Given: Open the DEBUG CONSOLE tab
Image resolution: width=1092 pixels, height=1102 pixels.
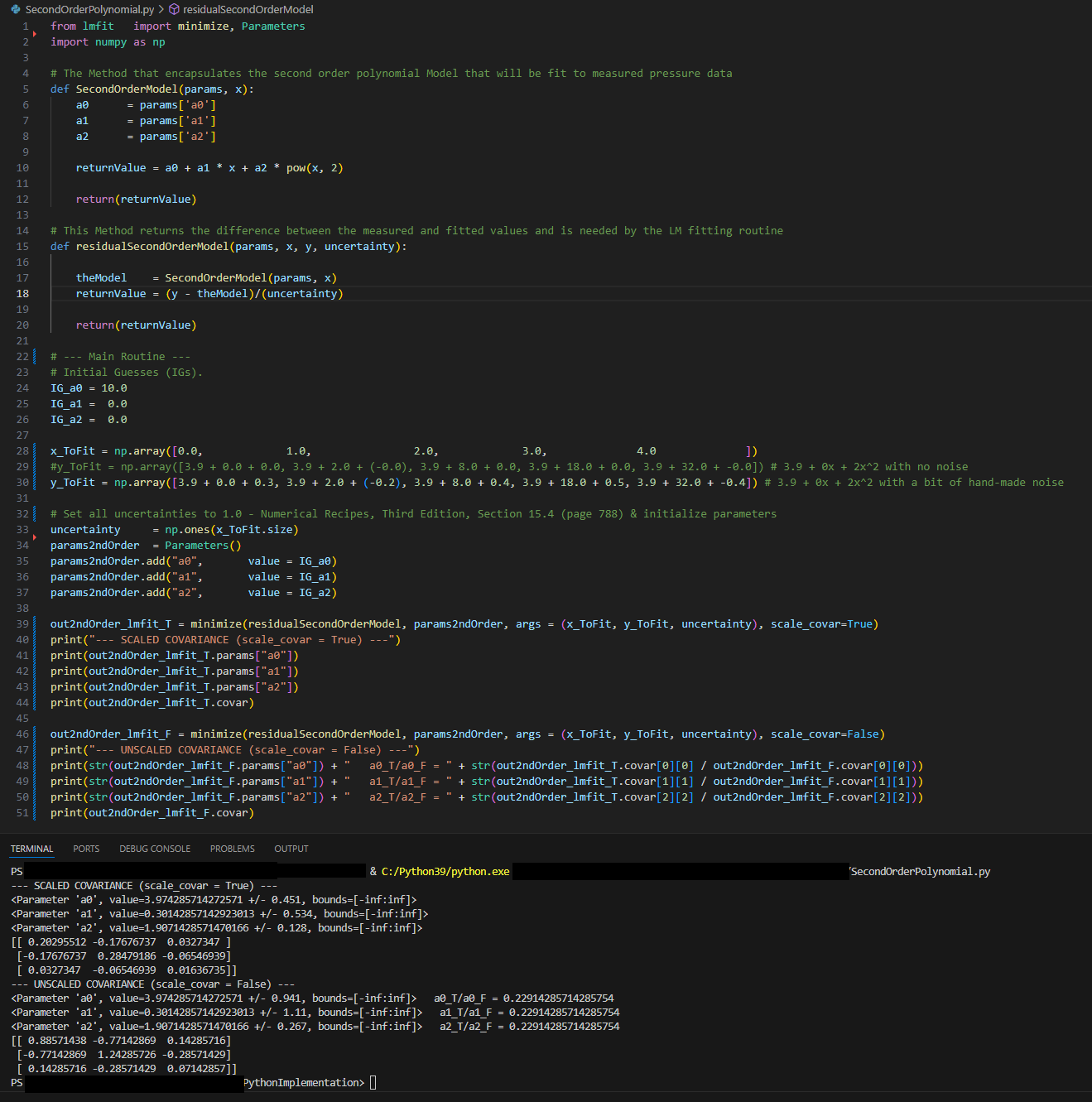Looking at the screenshot, I should tap(155, 848).
